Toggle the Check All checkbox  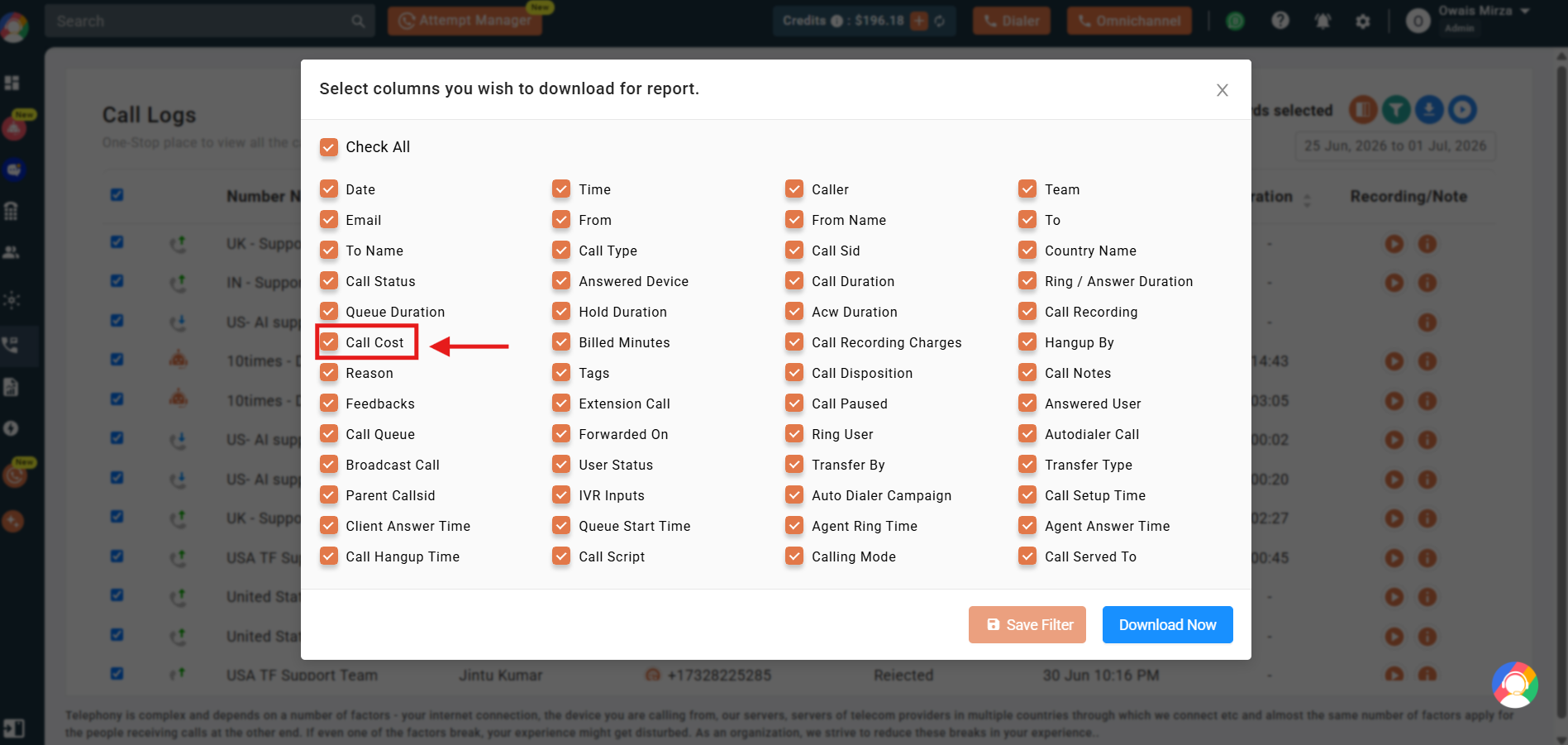(x=329, y=147)
